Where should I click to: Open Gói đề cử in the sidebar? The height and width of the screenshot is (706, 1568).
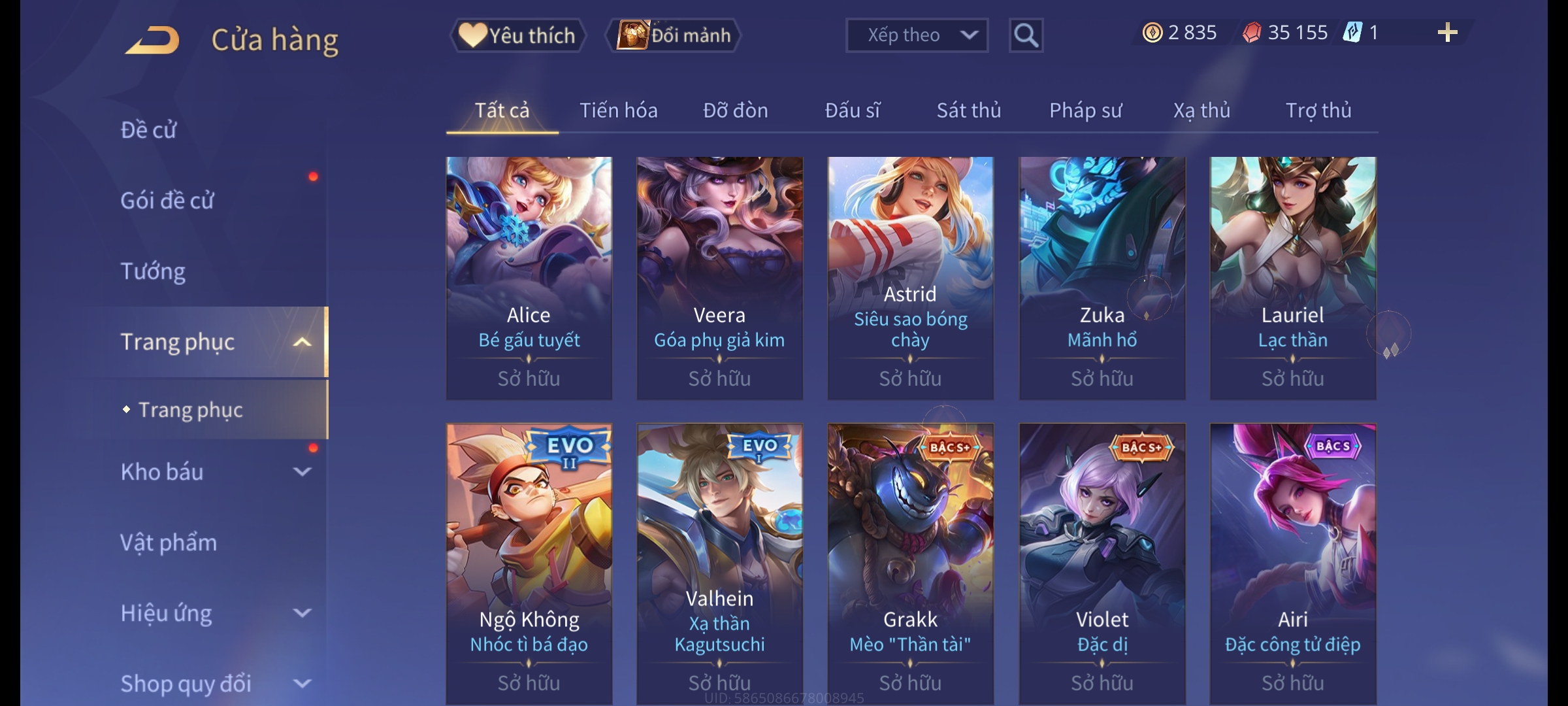[x=167, y=201]
